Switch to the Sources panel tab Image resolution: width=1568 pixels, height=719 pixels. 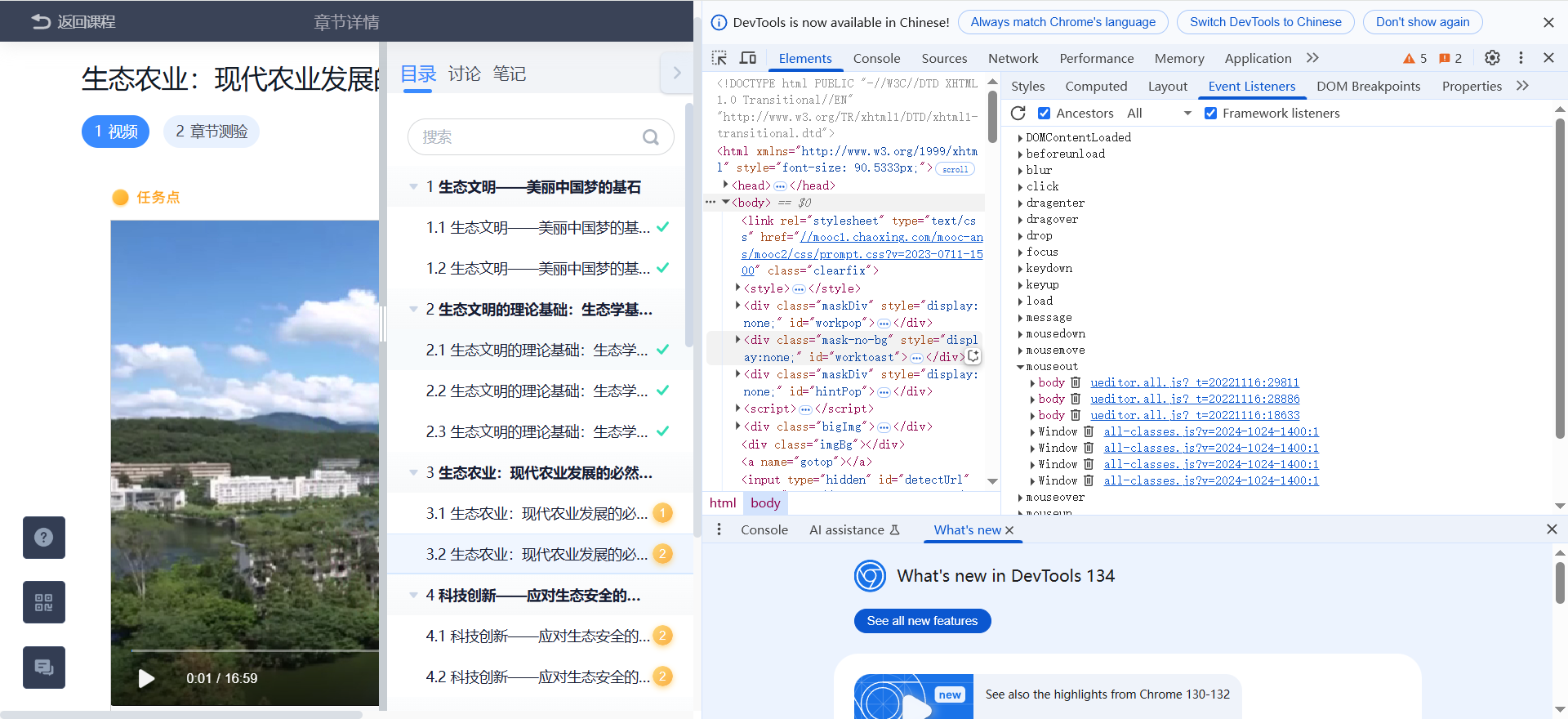944,58
